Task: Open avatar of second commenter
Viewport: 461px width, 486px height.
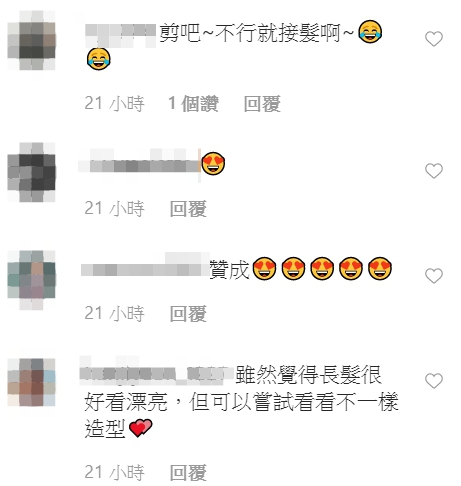Action: [32, 172]
